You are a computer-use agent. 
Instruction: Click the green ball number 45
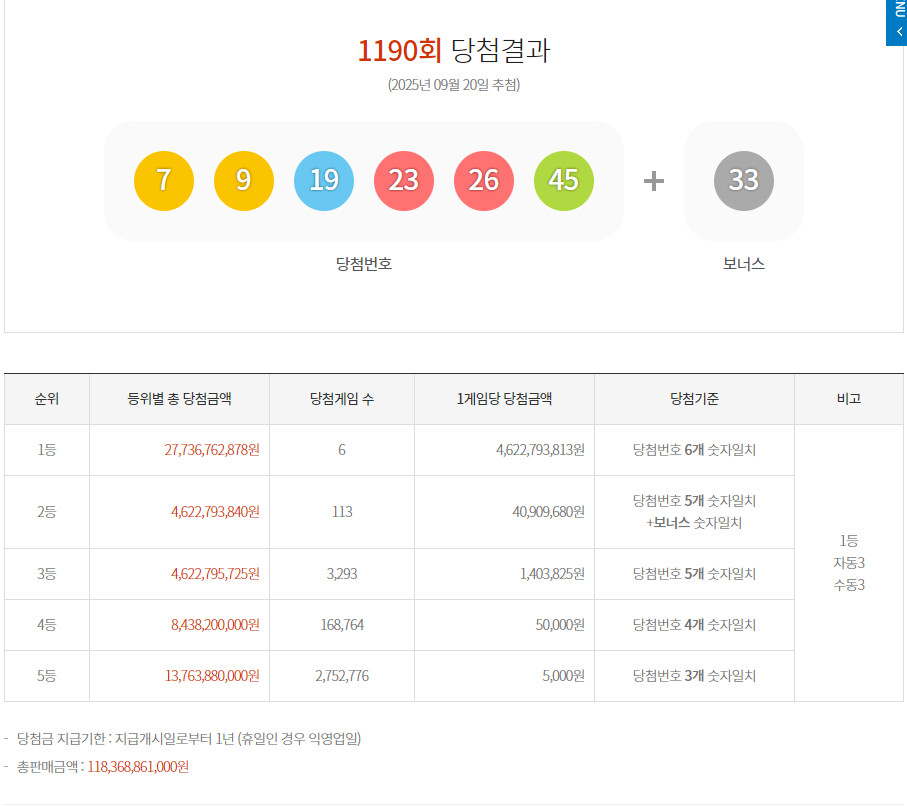click(564, 180)
